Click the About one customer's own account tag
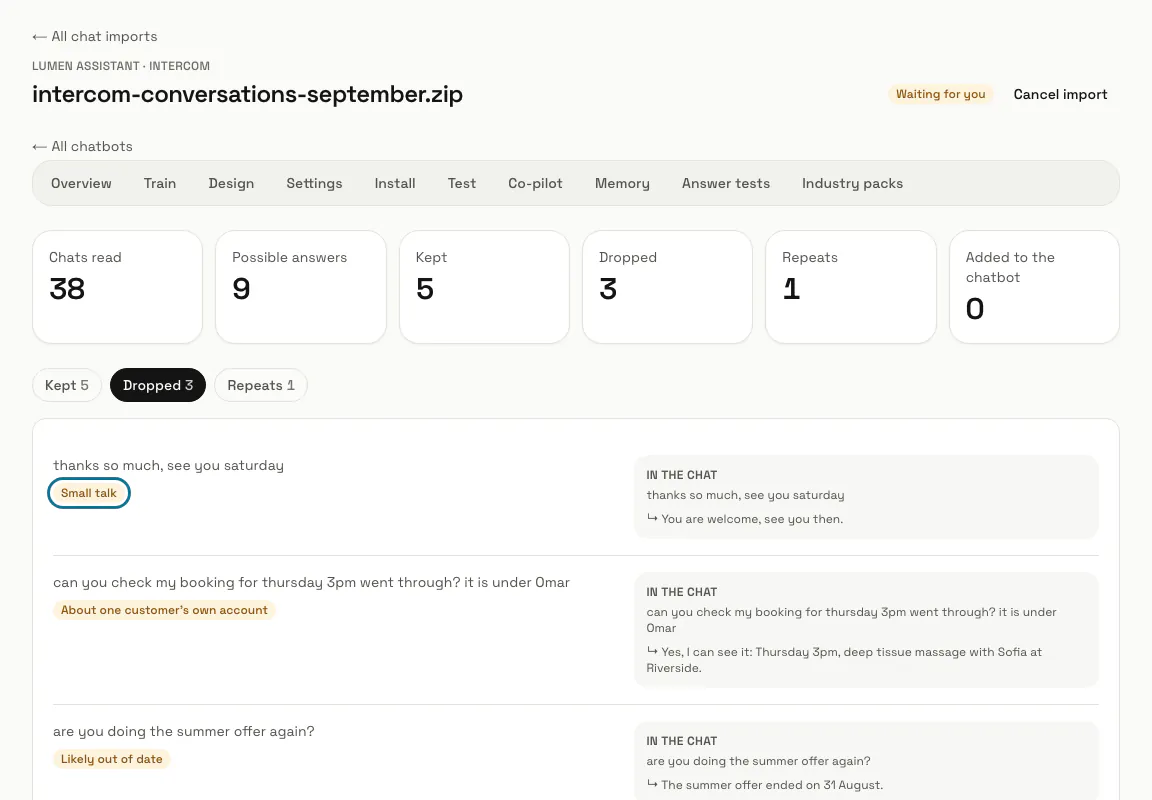1152x800 pixels. tap(164, 610)
